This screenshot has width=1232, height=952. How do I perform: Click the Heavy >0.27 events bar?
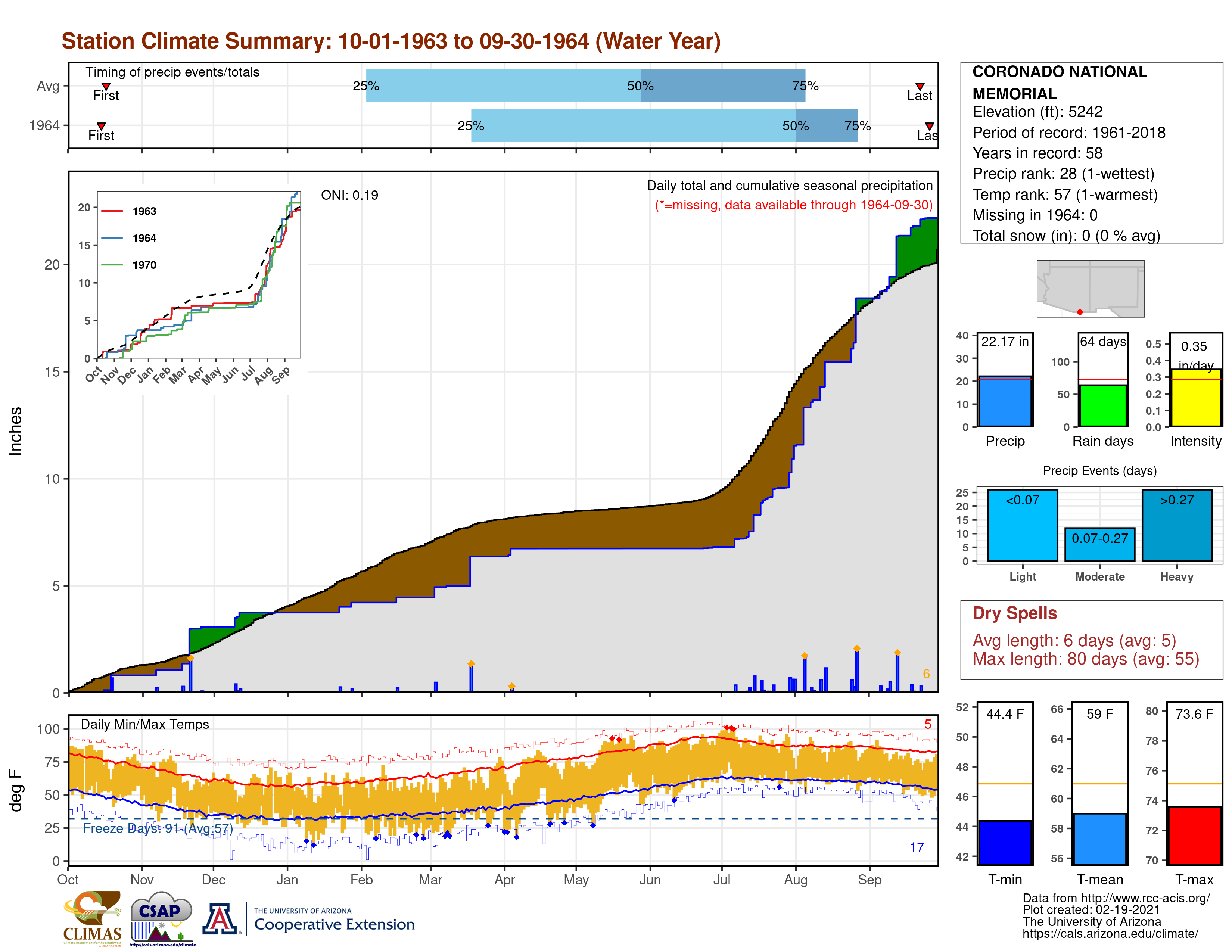1177,525
